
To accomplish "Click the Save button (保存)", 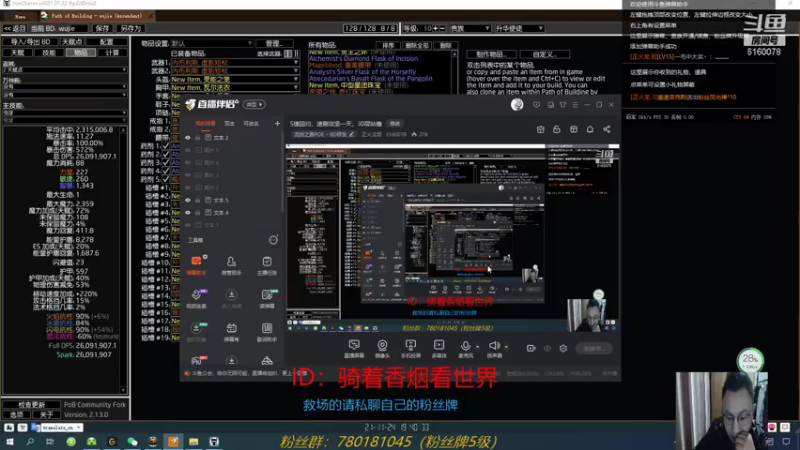I will (x=102, y=29).
